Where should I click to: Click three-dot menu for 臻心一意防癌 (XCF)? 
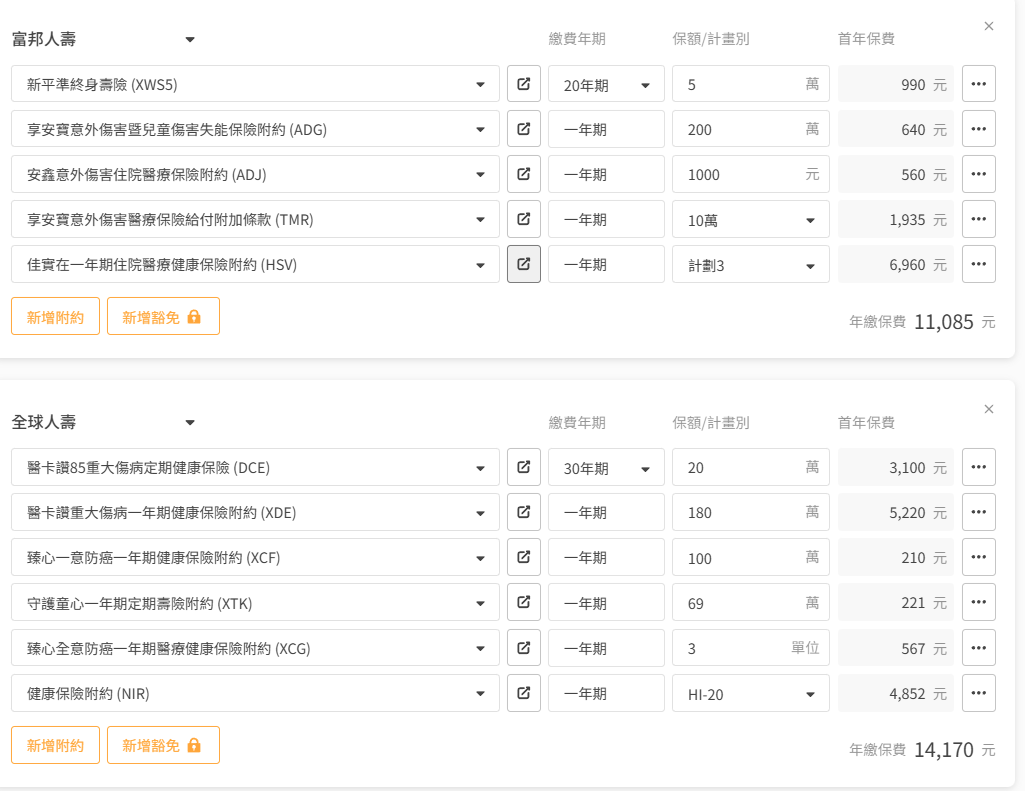978,557
